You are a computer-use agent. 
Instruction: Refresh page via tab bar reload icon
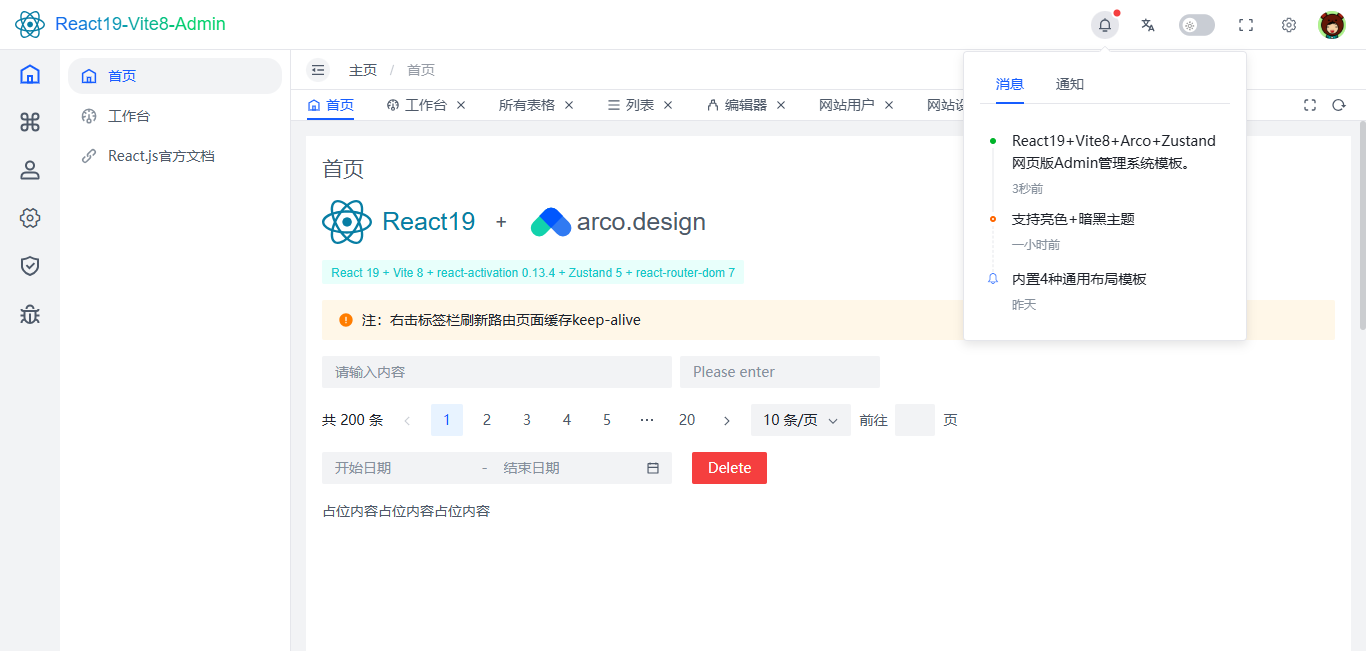click(1339, 105)
